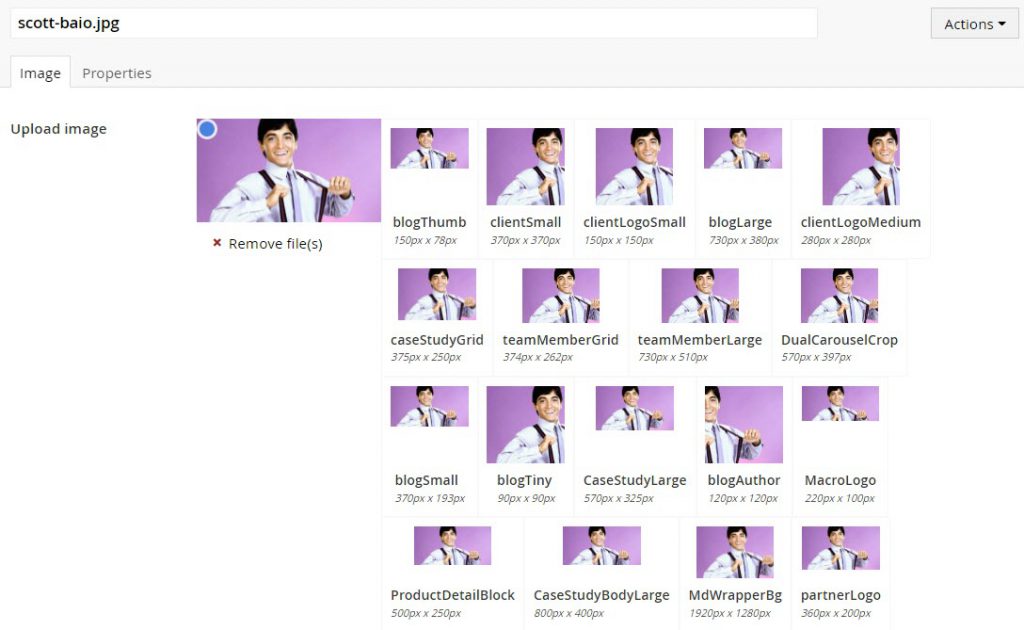Switch to the Properties tab
The width and height of the screenshot is (1024, 630).
click(x=117, y=73)
